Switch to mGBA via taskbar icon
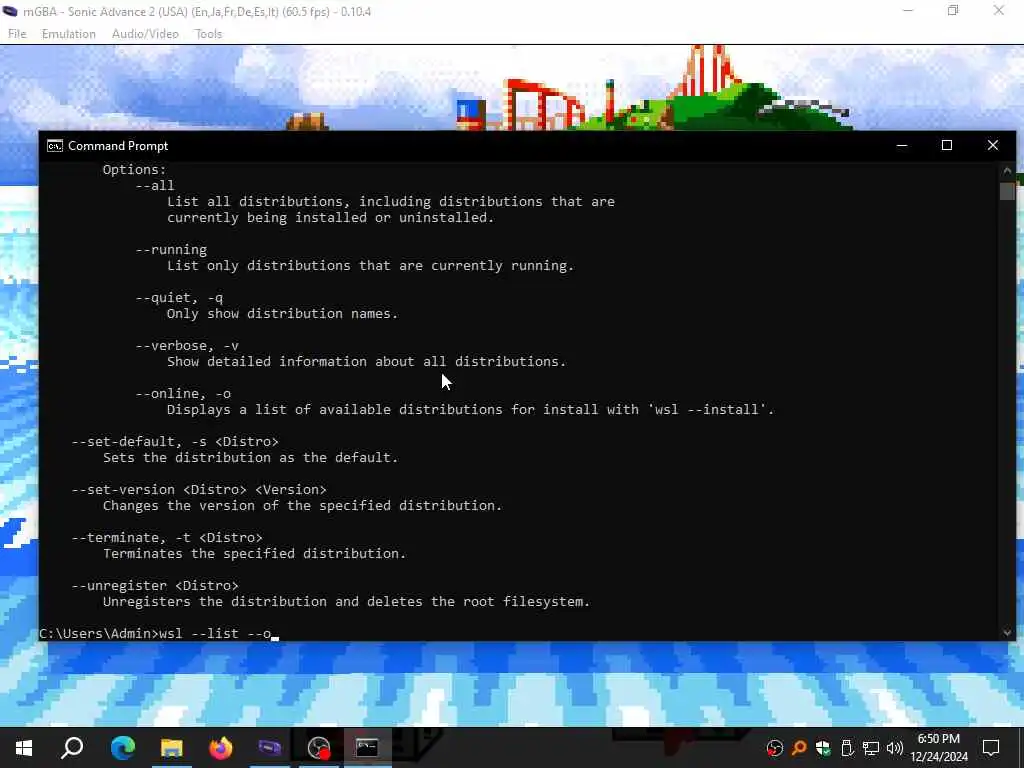Screen dimensions: 1024x768 click(x=270, y=748)
